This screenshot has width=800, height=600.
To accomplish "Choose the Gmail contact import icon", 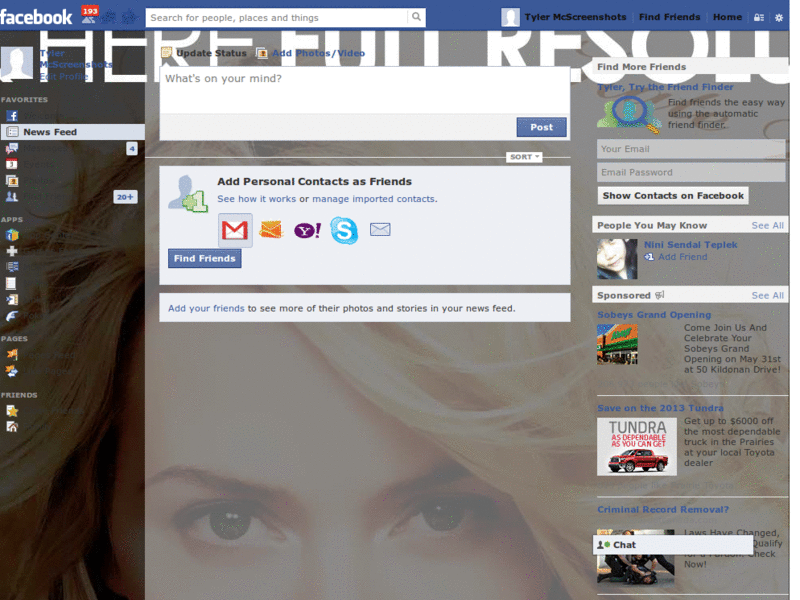I will click(235, 230).
